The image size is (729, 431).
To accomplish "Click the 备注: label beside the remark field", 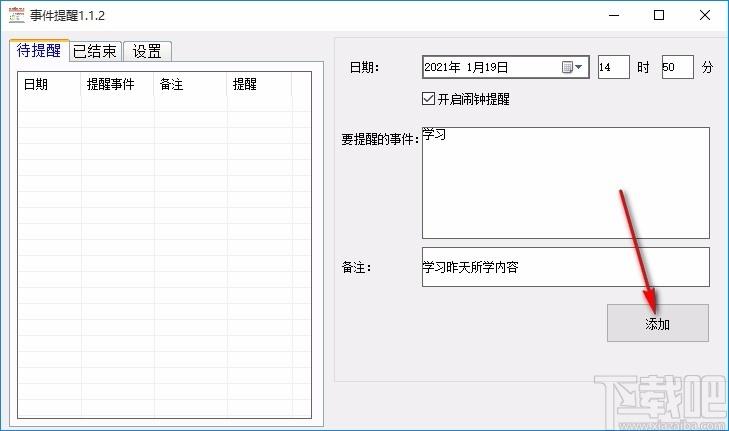I will pyautogui.click(x=357, y=268).
